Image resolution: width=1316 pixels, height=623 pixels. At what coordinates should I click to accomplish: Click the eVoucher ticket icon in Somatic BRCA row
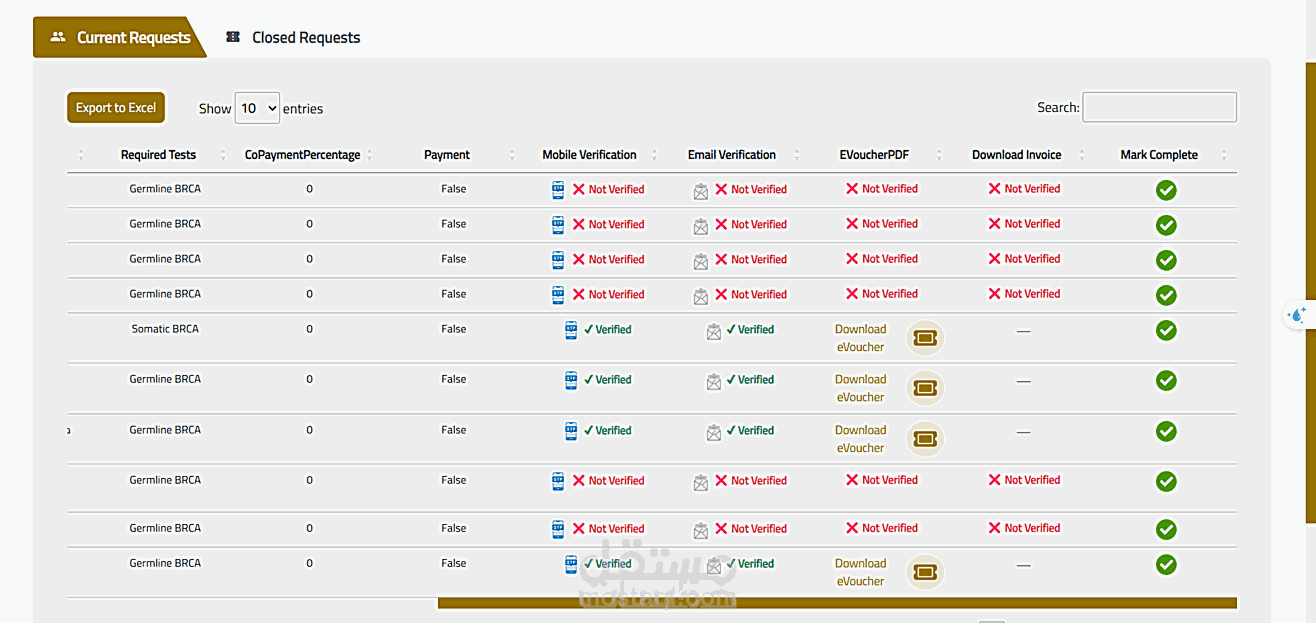coord(925,338)
